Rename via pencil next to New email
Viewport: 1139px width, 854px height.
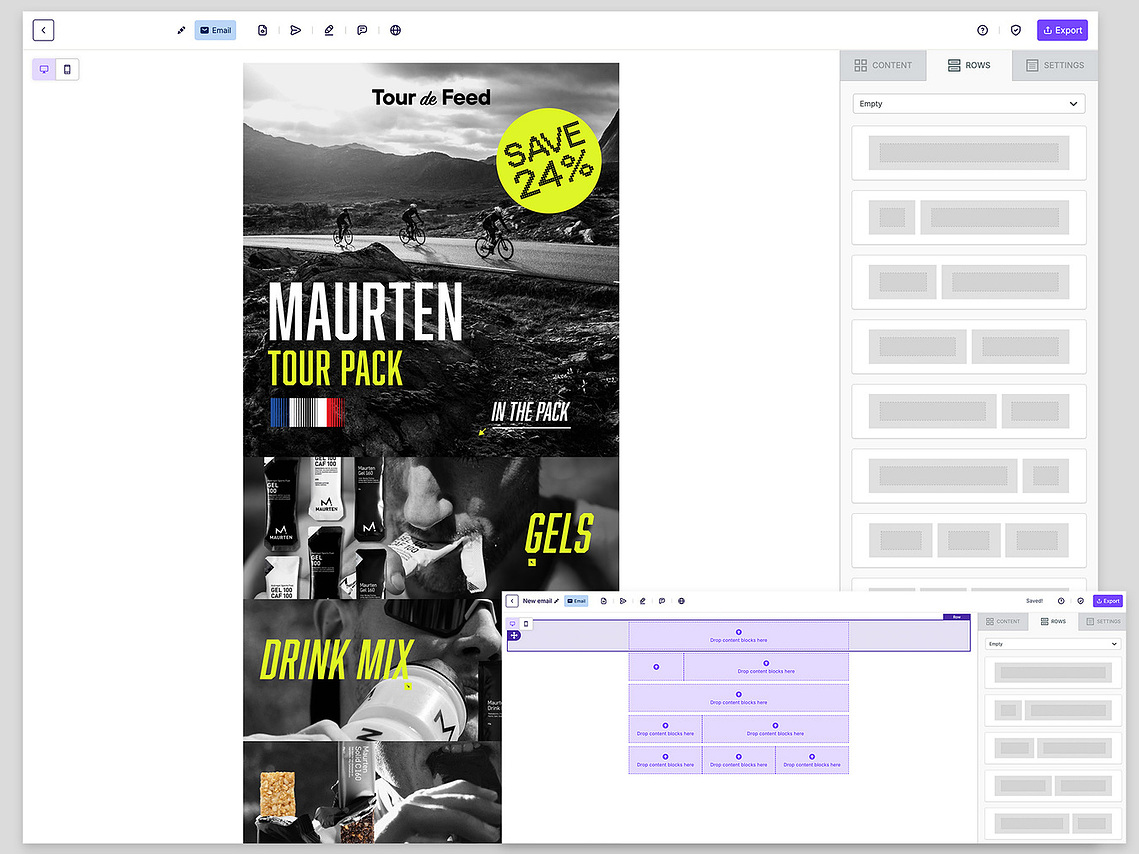pos(557,601)
